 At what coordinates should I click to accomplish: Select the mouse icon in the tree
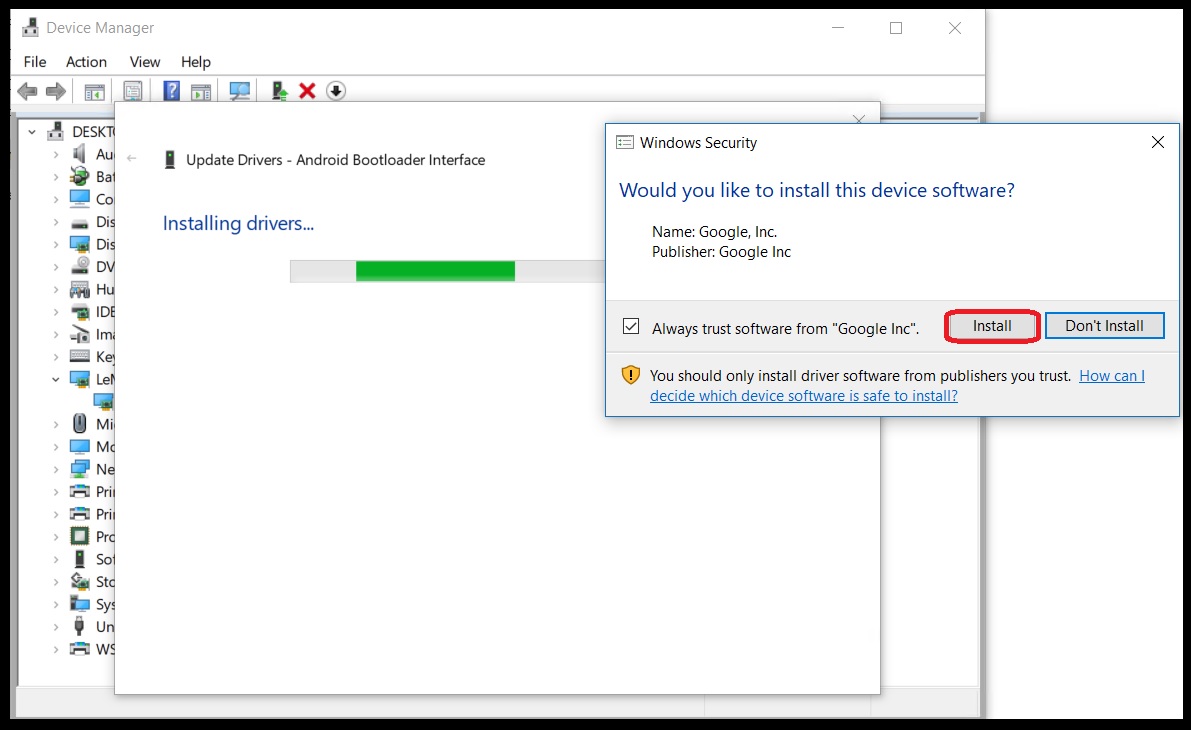(79, 423)
